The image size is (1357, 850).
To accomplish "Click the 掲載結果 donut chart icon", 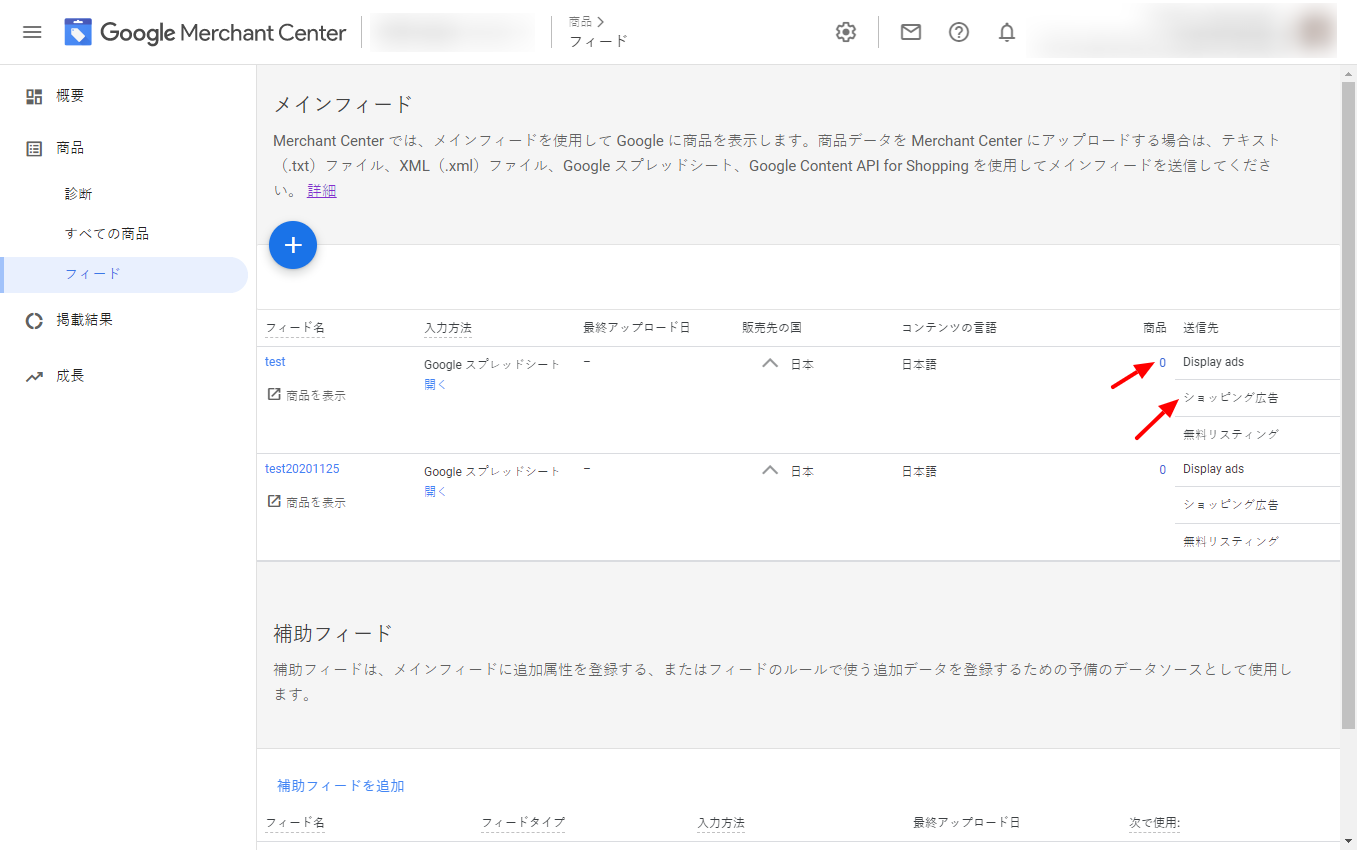I will click(x=34, y=320).
